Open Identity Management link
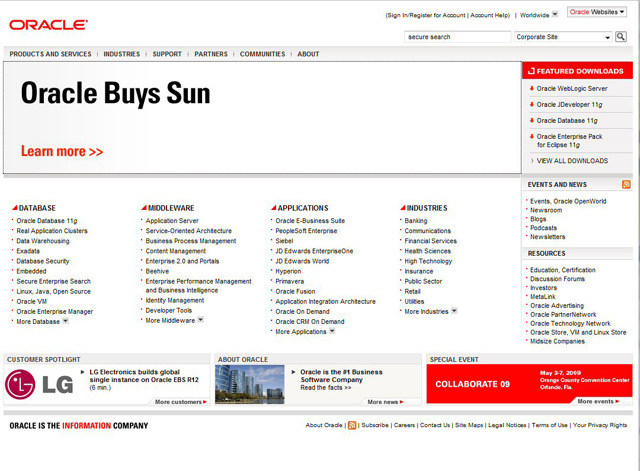Viewport: 640px width, 471px height. (x=175, y=300)
